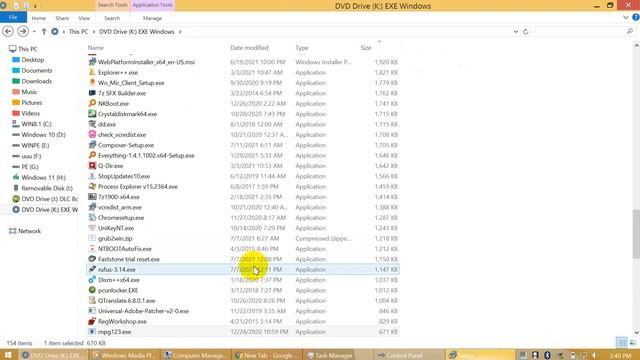Click the 7z1900-x64.exe icon
The image size is (640, 360).
coord(92,197)
